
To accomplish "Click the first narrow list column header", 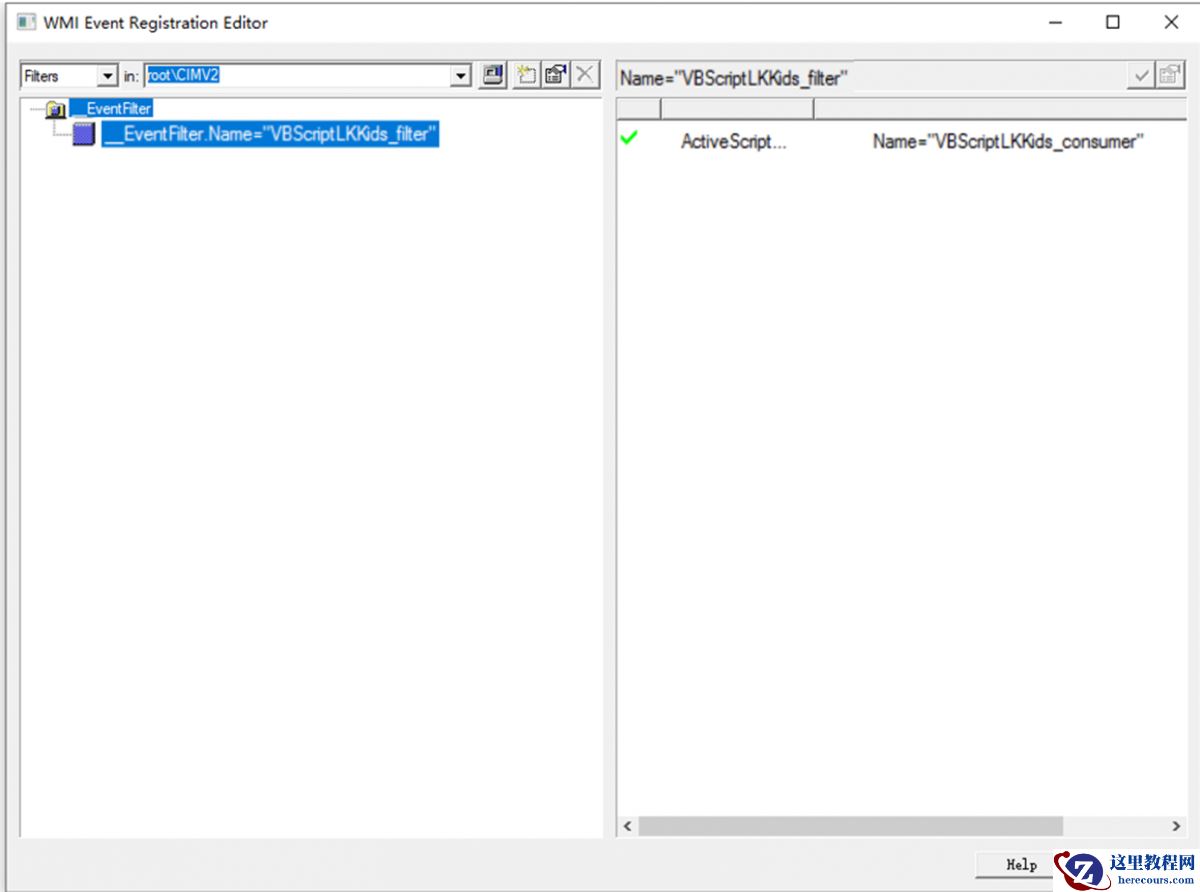I will (x=639, y=108).
